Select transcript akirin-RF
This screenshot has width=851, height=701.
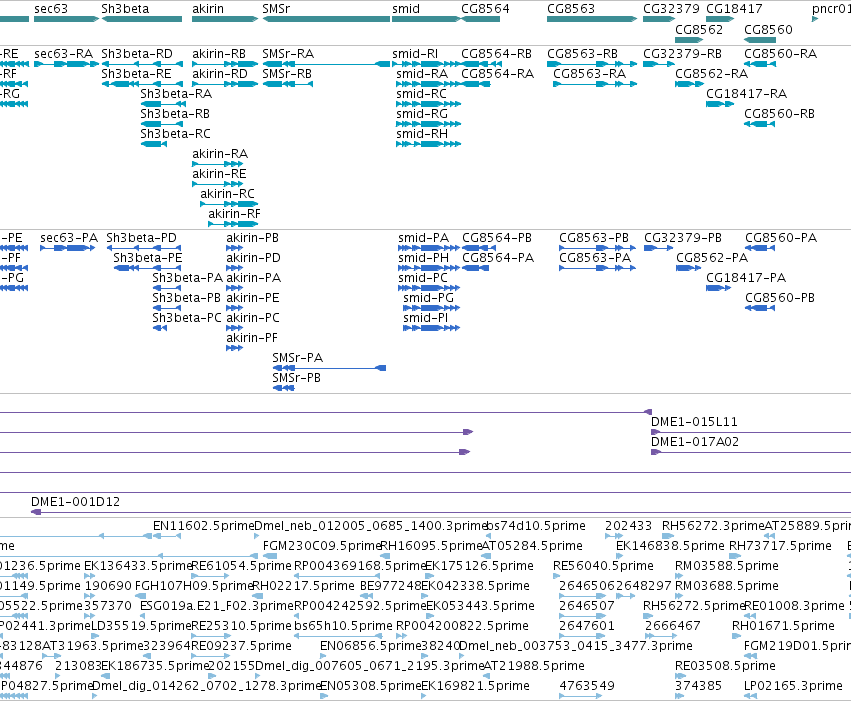click(234, 214)
